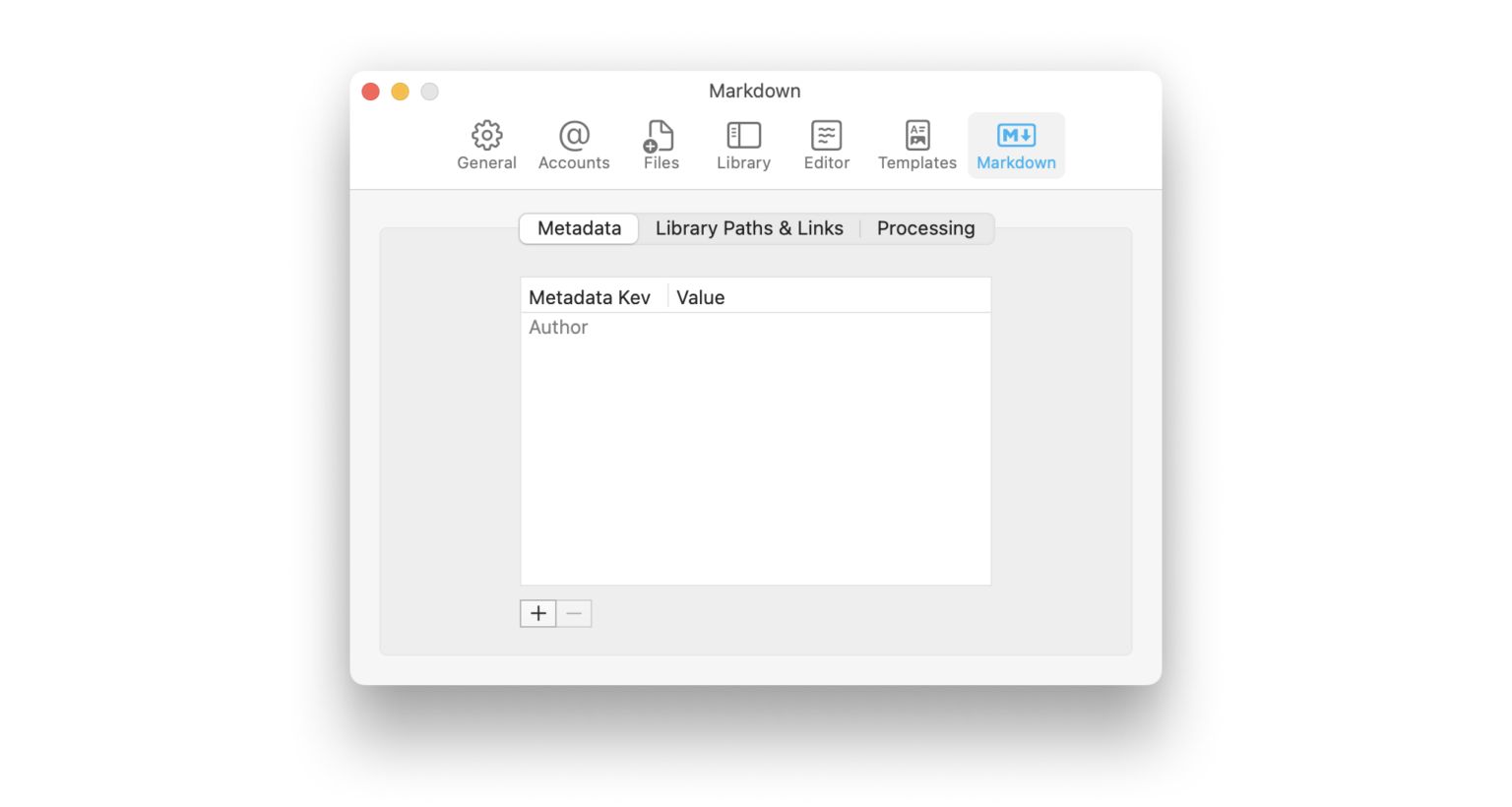This screenshot has height=807, width=1512.
Task: Open the Library Paths & Links tab
Action: tap(749, 228)
